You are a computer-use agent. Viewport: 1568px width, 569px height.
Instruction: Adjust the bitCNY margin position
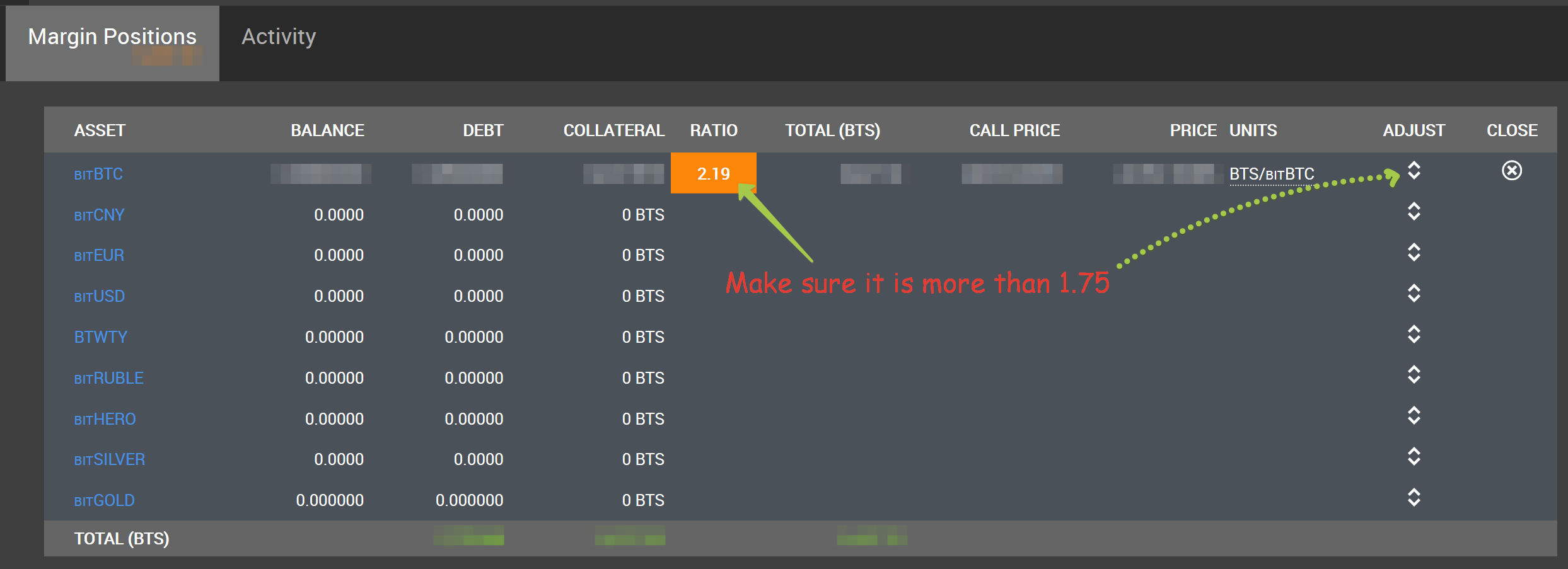(1414, 212)
